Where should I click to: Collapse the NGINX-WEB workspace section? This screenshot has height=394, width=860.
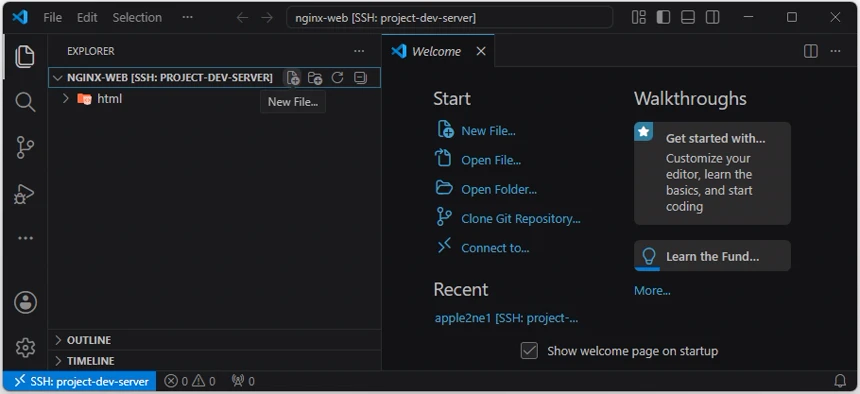click(x=57, y=78)
